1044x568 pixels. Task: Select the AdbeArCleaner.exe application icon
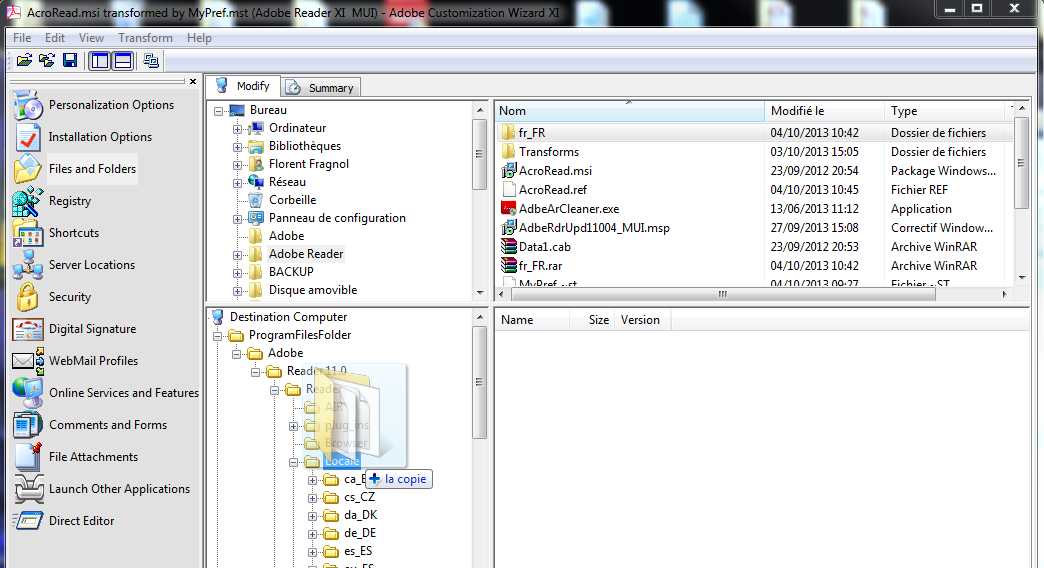point(509,209)
